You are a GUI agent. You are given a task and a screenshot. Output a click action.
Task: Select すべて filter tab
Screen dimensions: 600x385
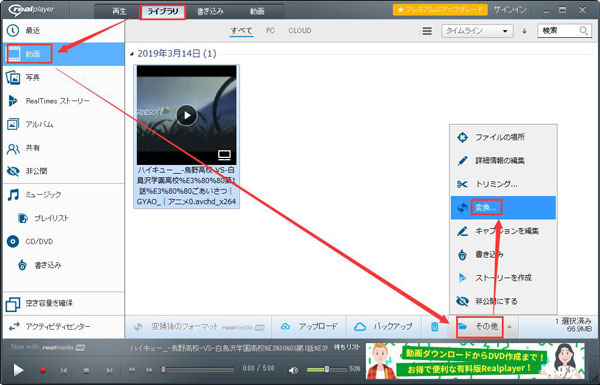pyautogui.click(x=241, y=31)
